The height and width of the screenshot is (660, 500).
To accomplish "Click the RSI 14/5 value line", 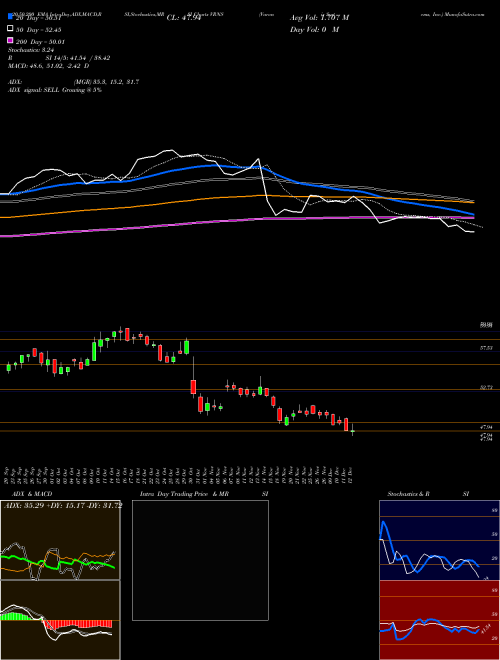I will click(x=59, y=58).
